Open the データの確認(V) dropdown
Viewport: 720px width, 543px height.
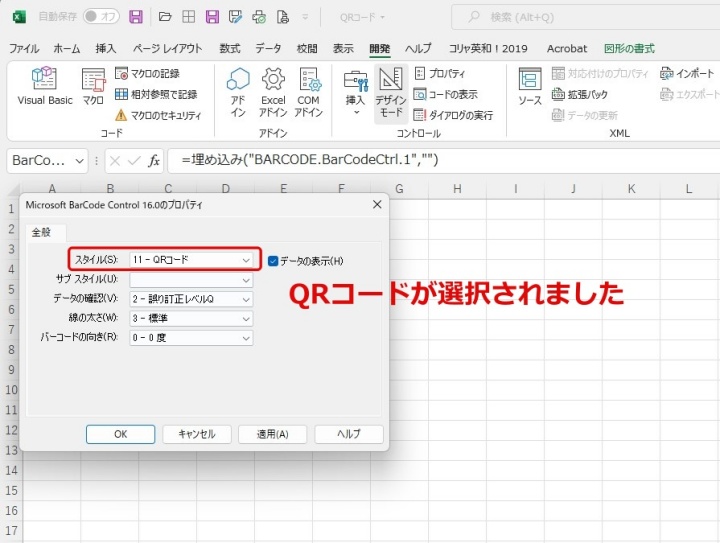coord(191,299)
